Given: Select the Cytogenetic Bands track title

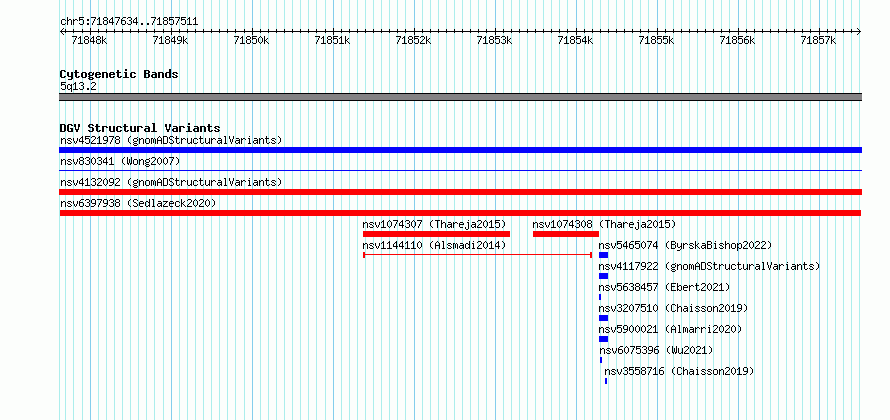Looking at the screenshot, I should coord(119,74).
